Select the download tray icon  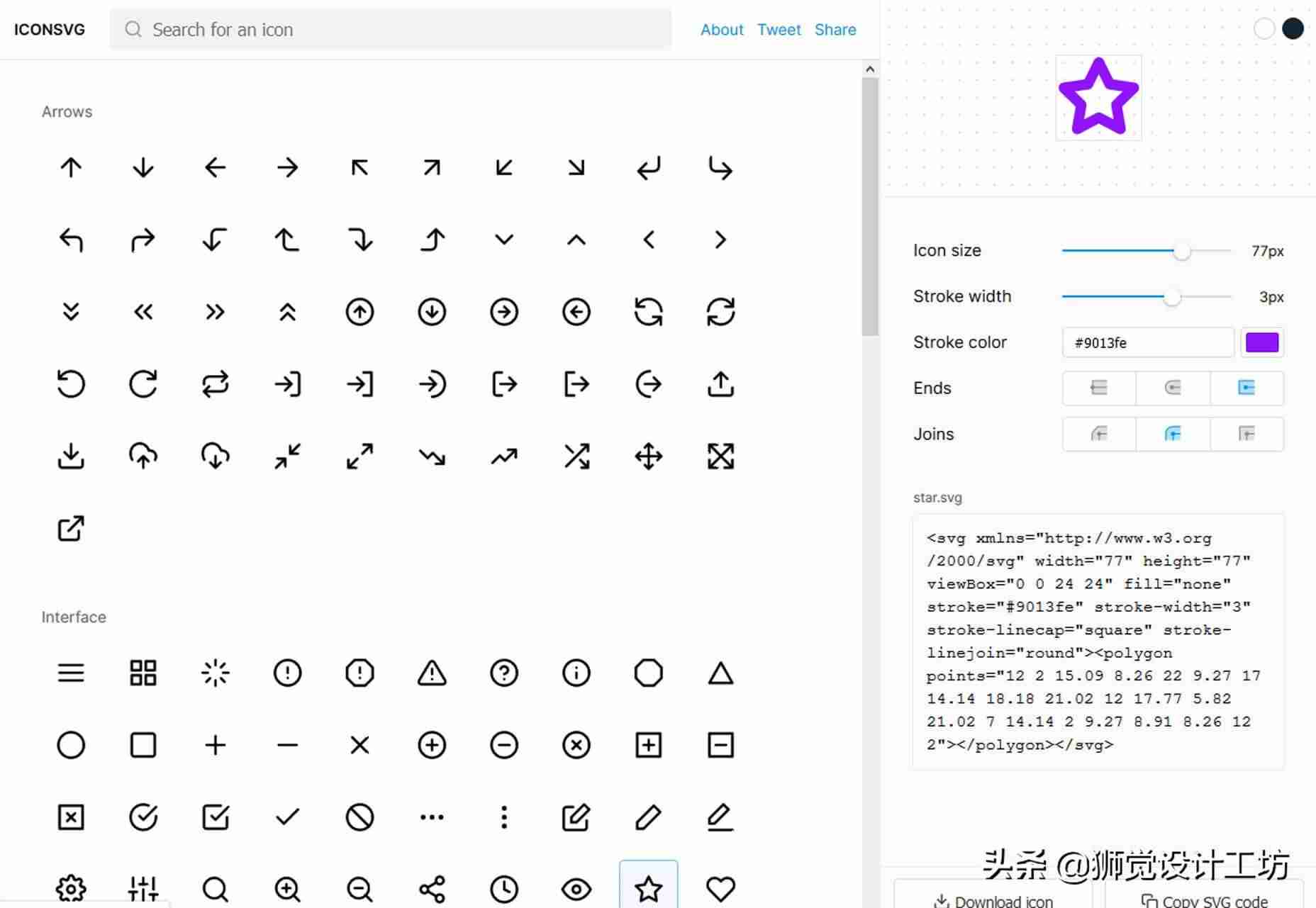point(71,456)
